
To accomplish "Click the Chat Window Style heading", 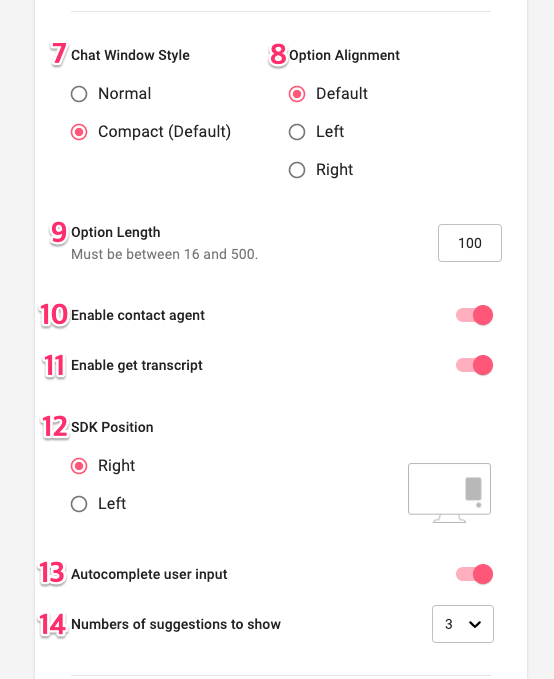I will tap(130, 55).
